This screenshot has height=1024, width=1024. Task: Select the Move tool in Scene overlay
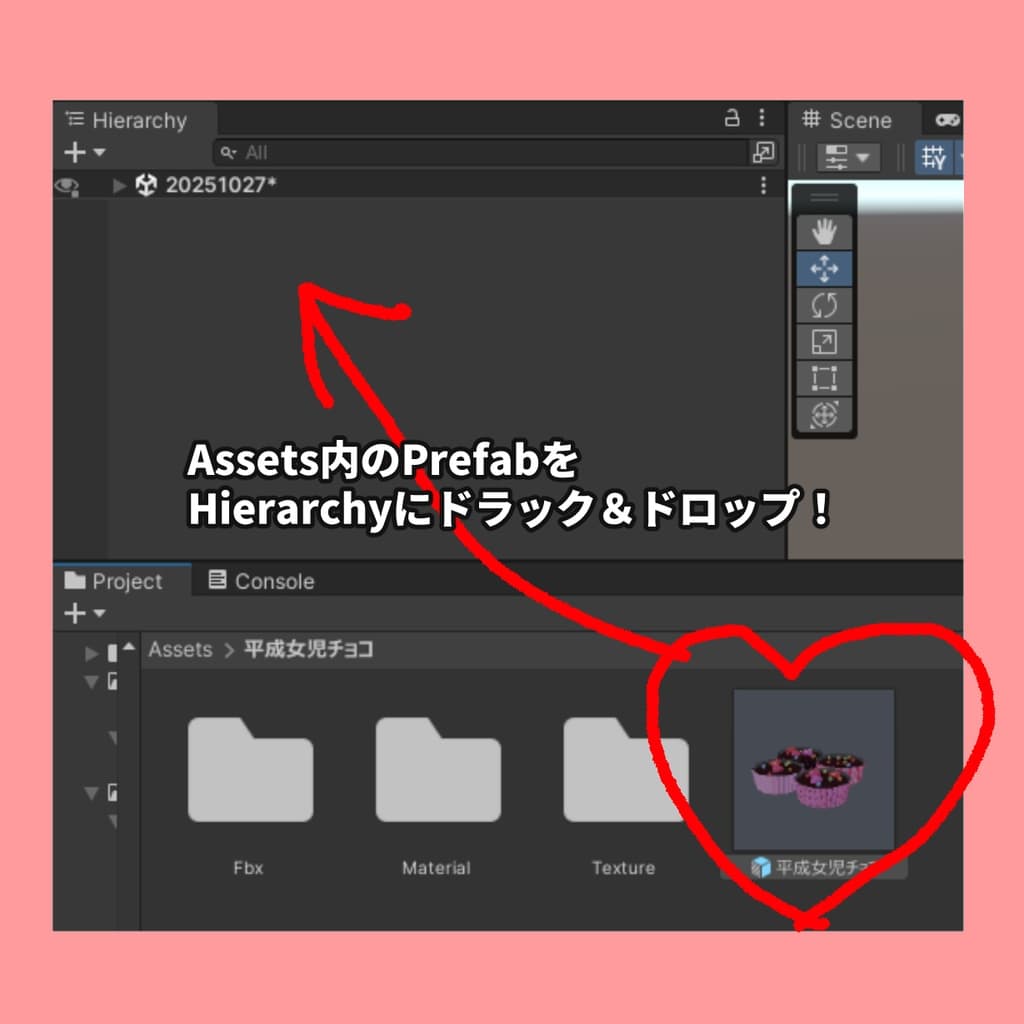[x=822, y=268]
